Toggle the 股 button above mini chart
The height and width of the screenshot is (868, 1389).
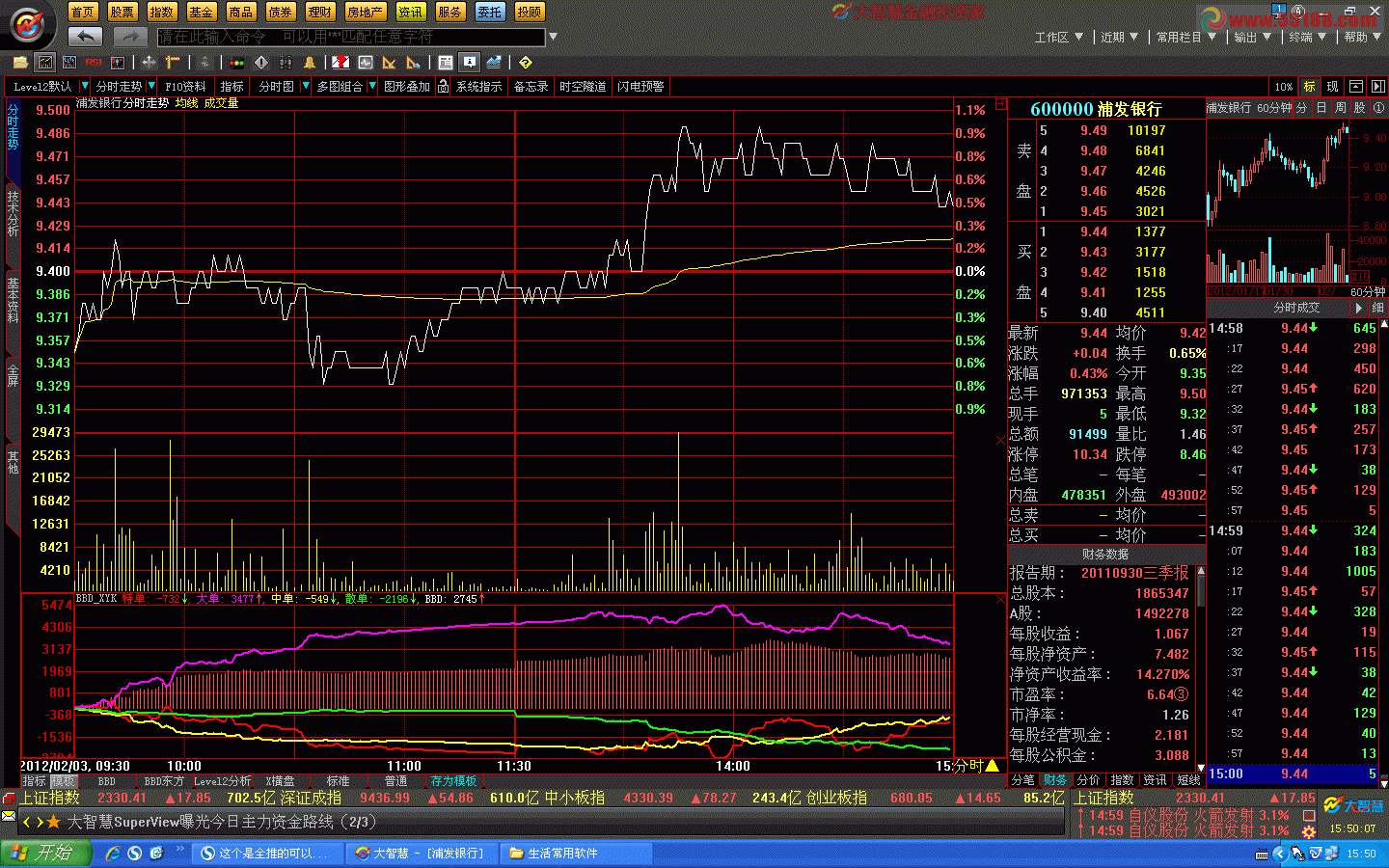click(1359, 108)
